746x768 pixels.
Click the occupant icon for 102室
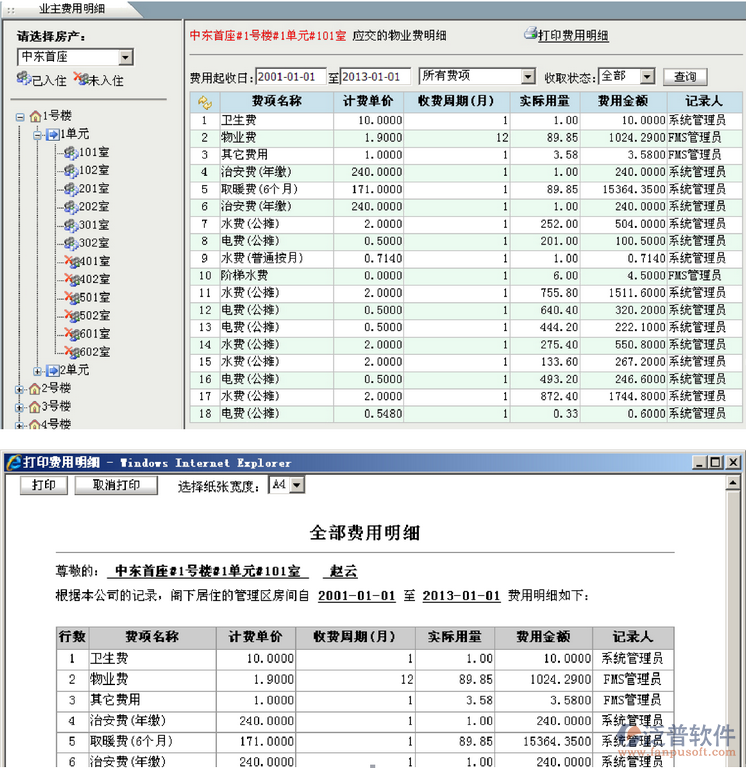pyautogui.click(x=71, y=171)
